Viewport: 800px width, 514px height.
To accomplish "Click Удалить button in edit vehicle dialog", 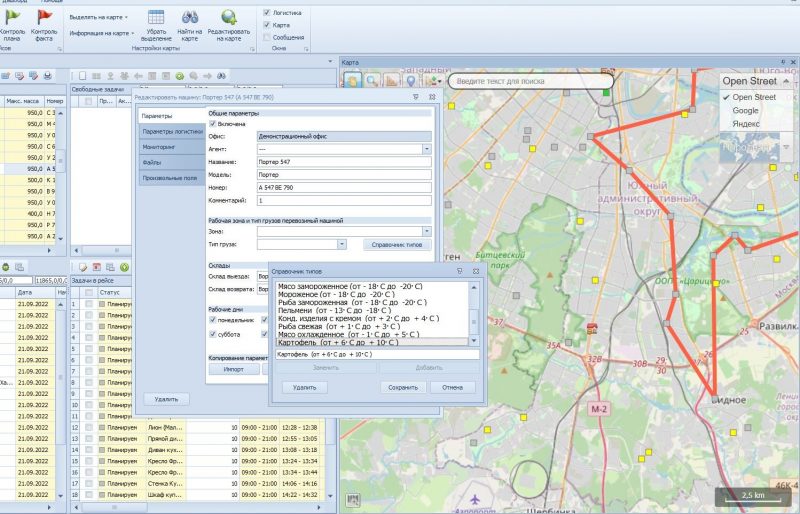I will pyautogui.click(x=166, y=399).
